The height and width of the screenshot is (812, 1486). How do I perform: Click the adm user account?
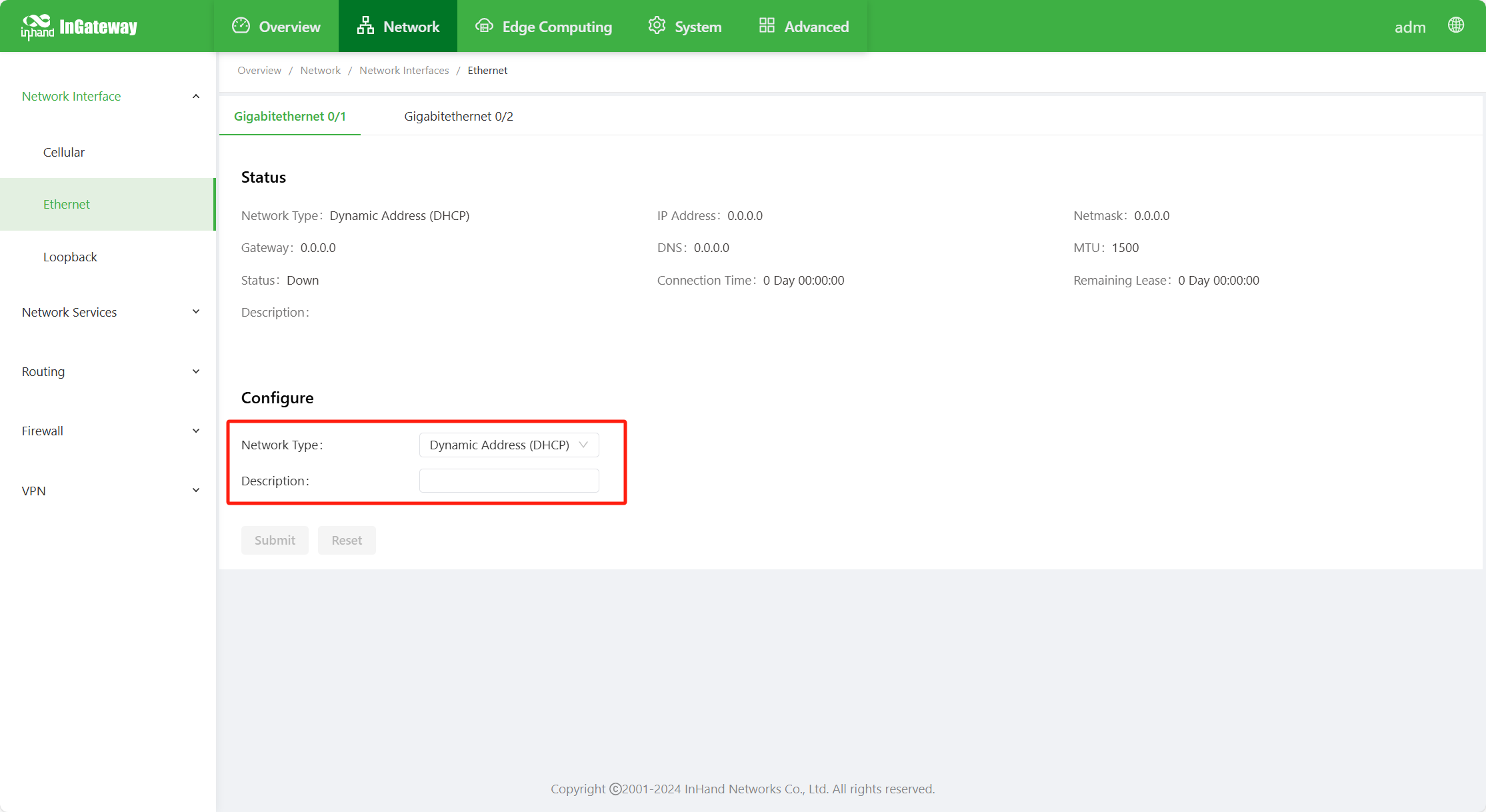click(x=1410, y=27)
